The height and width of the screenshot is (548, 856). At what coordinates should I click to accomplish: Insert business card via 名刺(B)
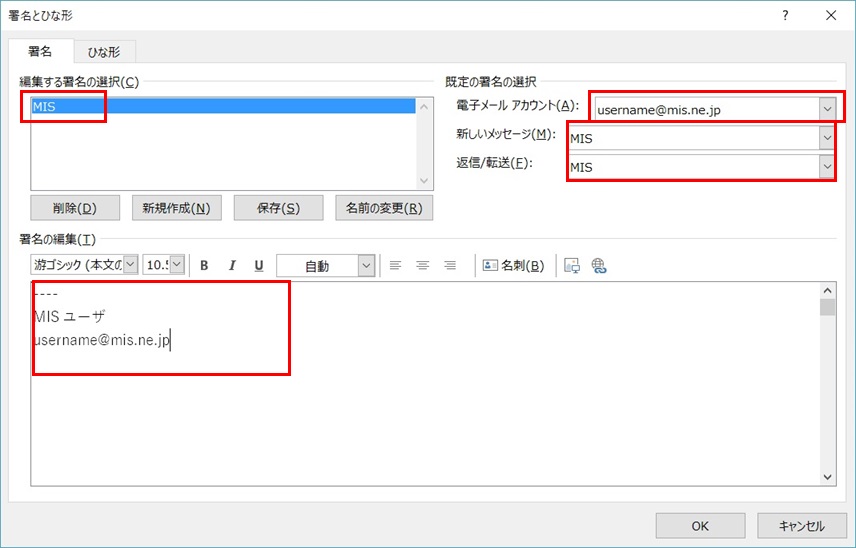click(x=514, y=266)
